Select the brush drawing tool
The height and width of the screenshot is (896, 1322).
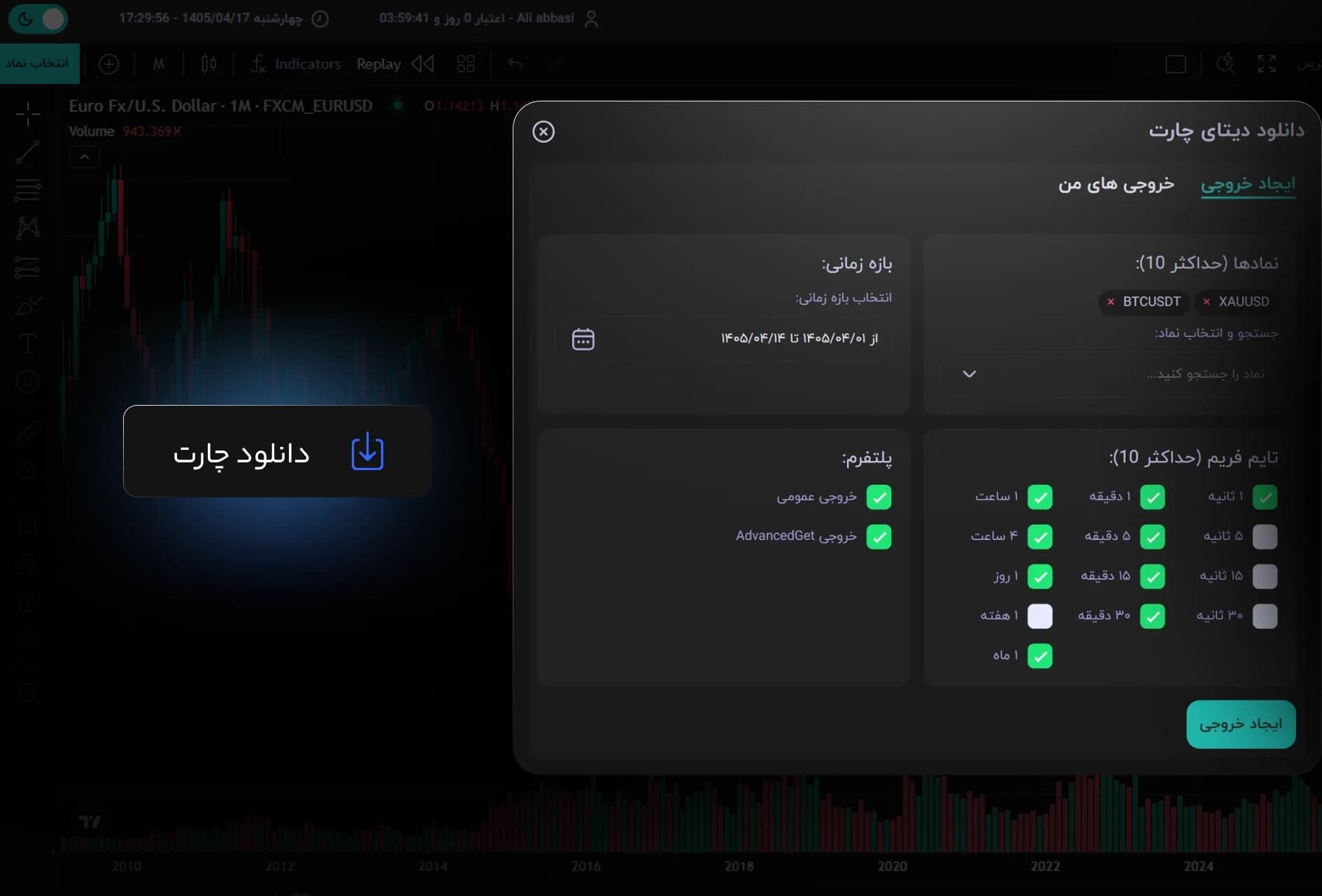tap(28, 305)
